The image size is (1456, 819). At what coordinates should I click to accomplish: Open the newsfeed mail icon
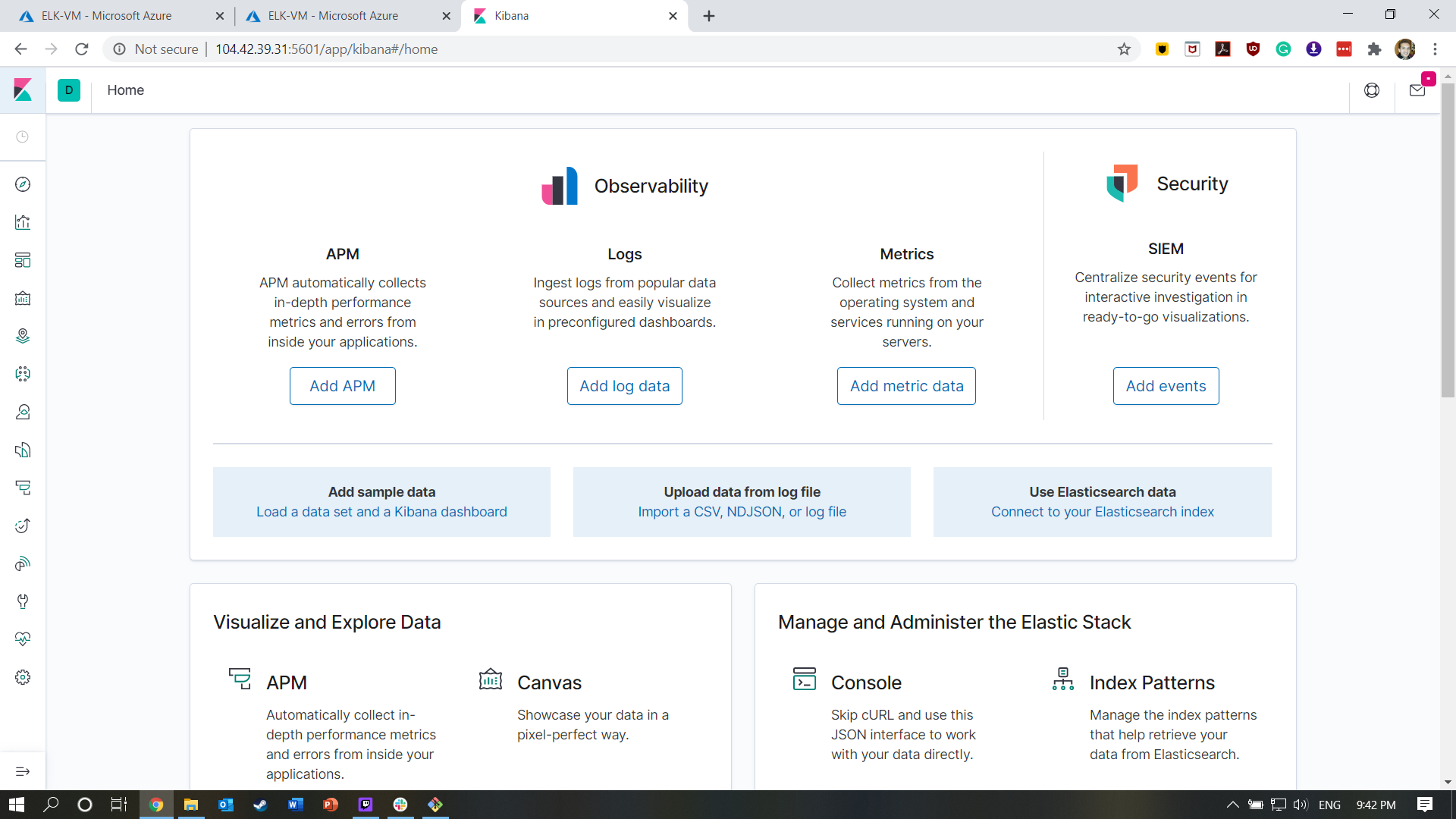point(1418,90)
